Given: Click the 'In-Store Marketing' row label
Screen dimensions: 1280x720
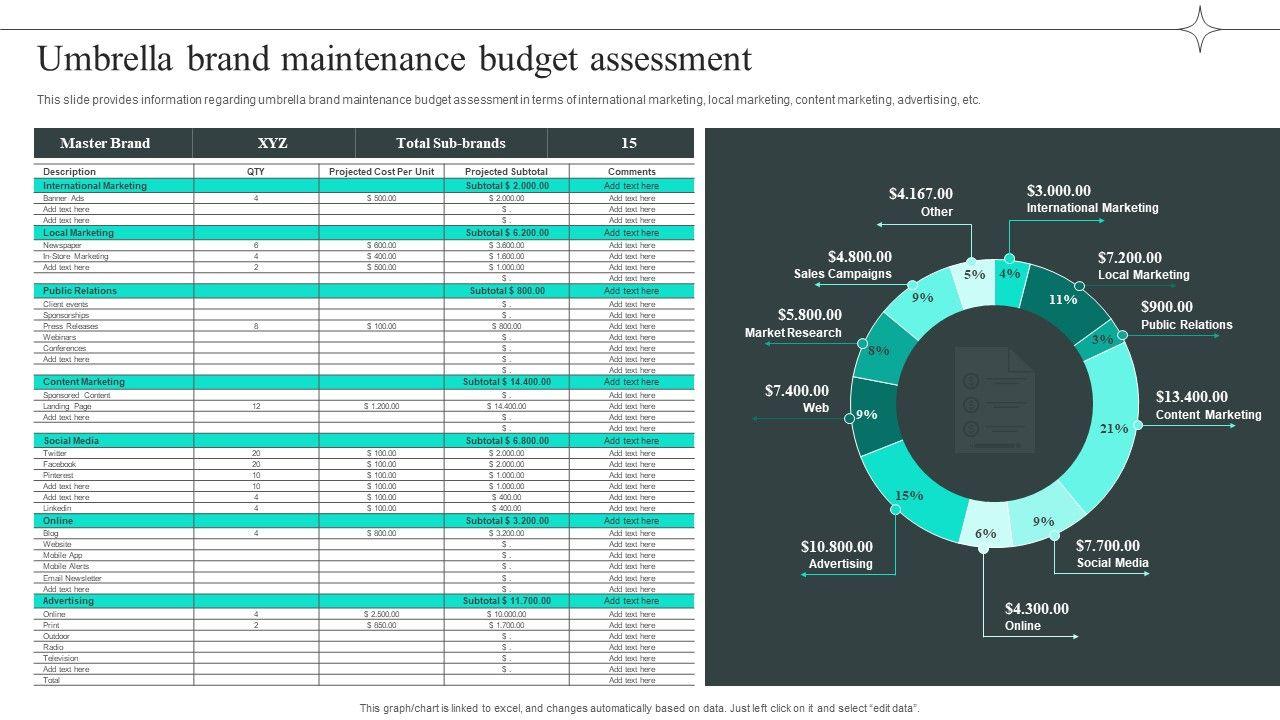Looking at the screenshot, I should tap(75, 256).
